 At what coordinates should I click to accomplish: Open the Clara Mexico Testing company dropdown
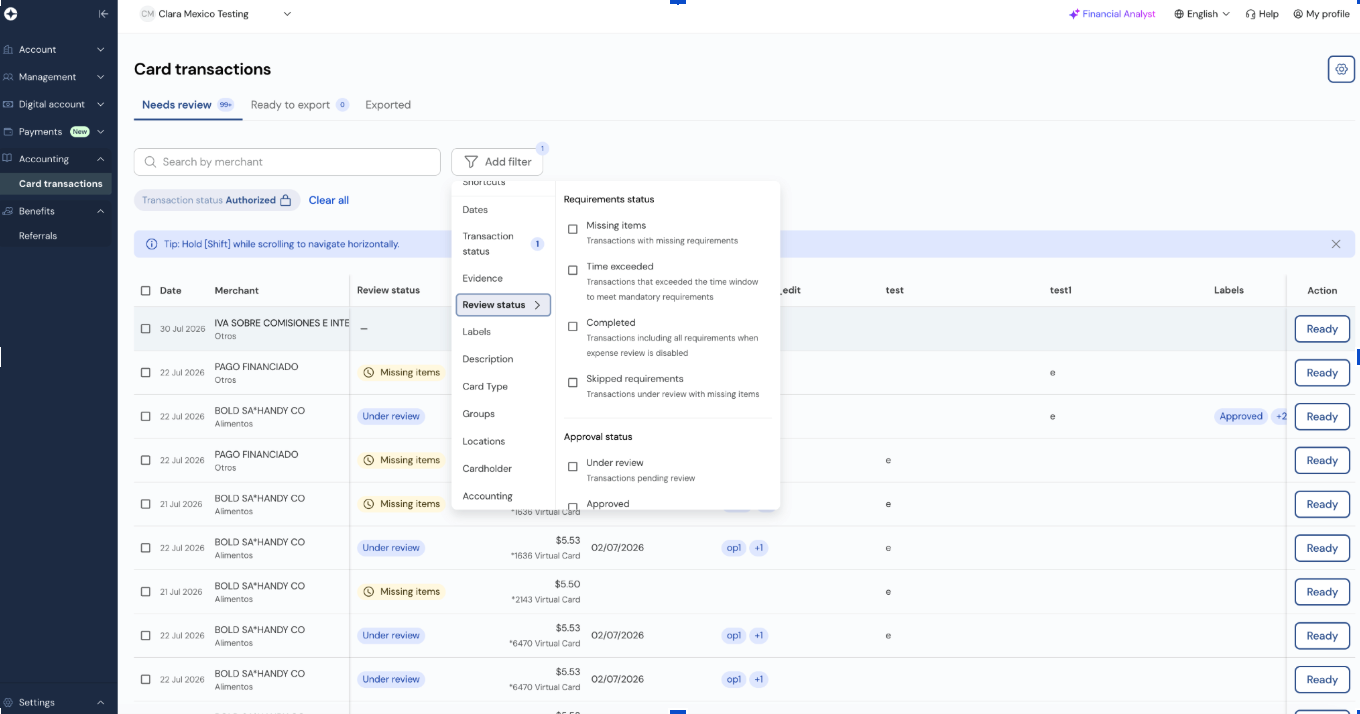click(216, 14)
